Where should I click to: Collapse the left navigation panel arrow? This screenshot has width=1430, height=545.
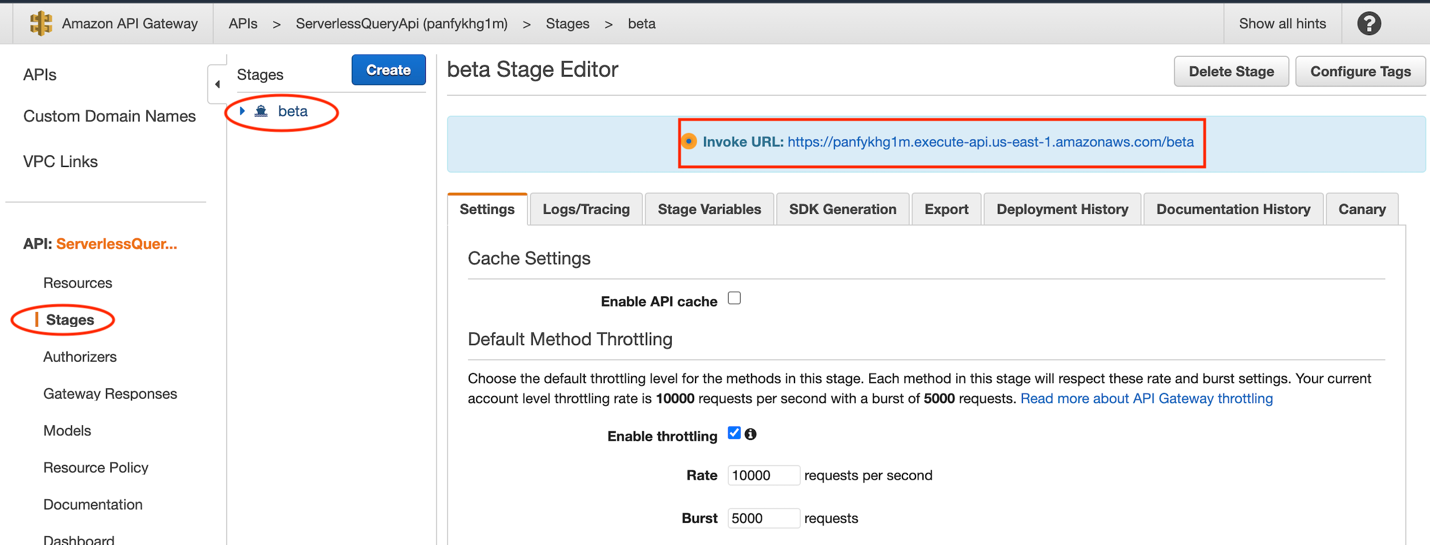(x=217, y=84)
